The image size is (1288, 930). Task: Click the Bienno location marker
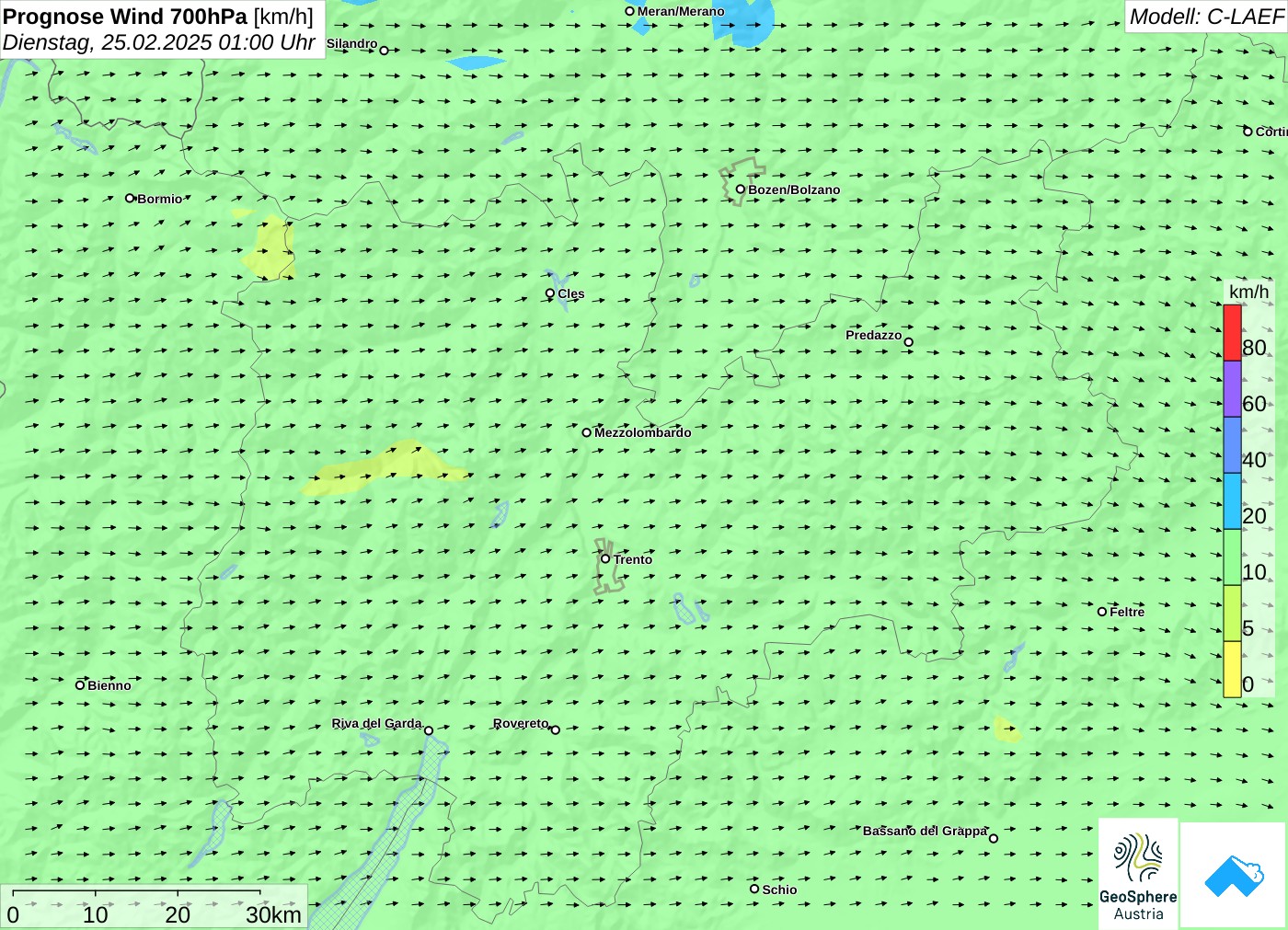(x=80, y=684)
